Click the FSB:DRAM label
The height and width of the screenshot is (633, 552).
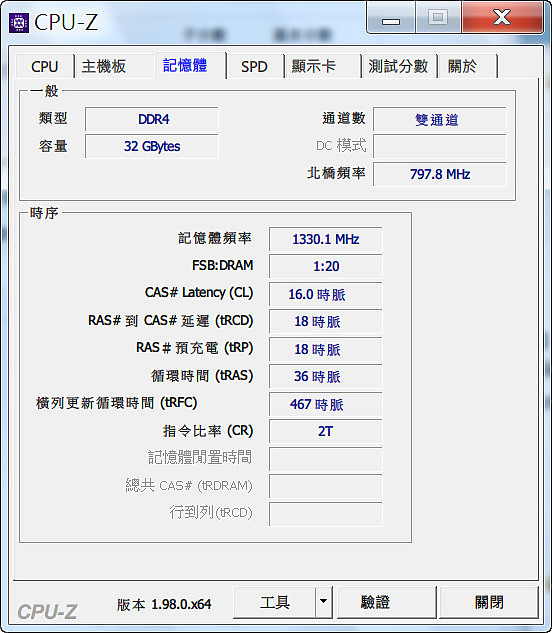point(223,265)
